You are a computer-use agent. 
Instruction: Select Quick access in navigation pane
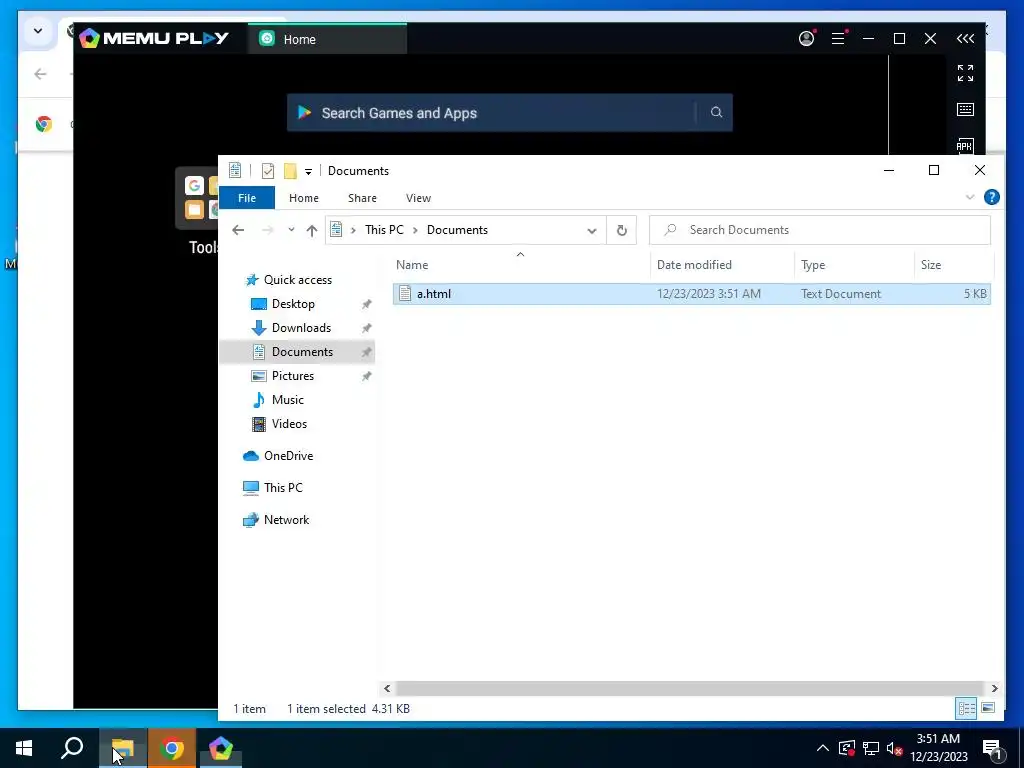[297, 280]
